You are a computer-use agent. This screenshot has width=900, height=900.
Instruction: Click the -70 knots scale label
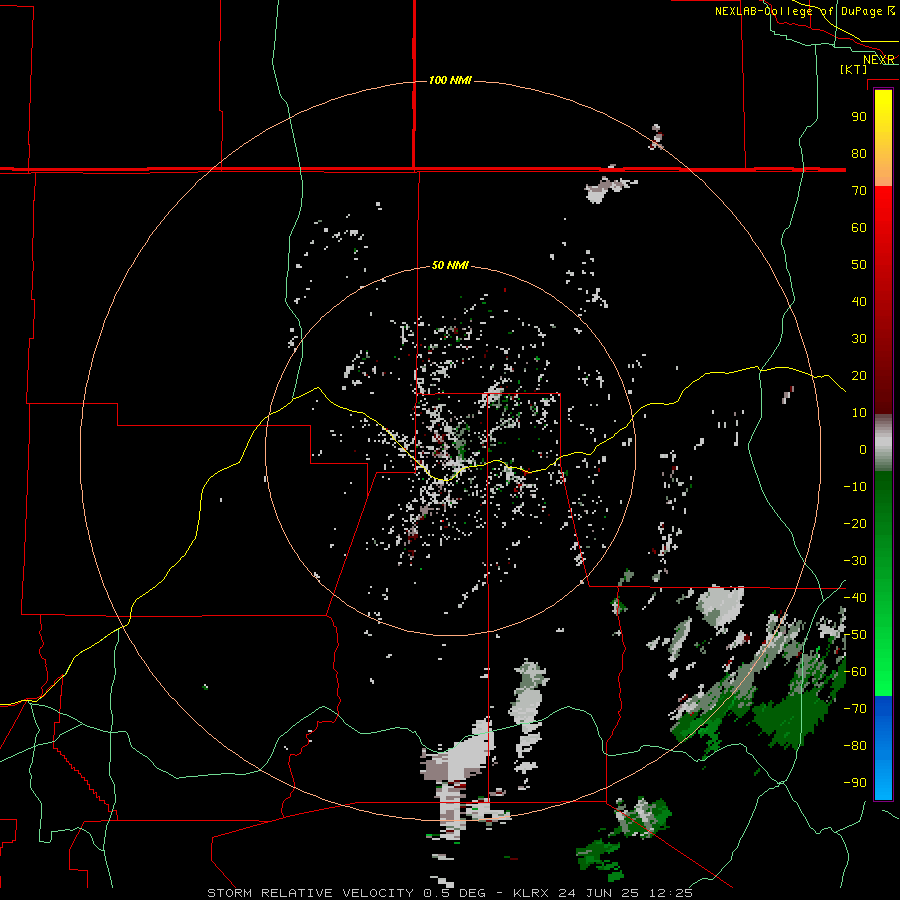[855, 709]
